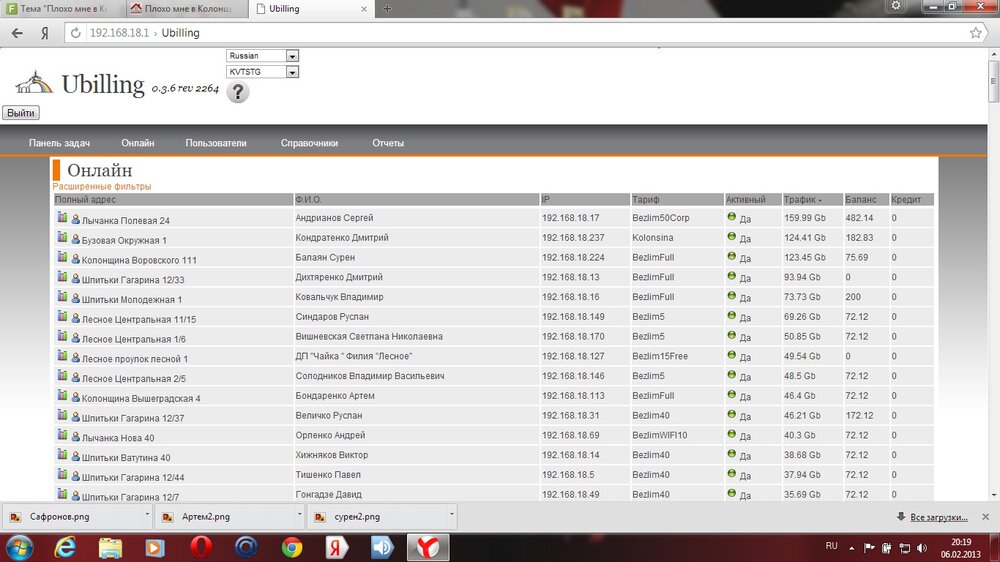Open building icon for Лесное Центральная 11/15
Image resolution: width=1000 pixels, height=562 pixels.
point(62,316)
